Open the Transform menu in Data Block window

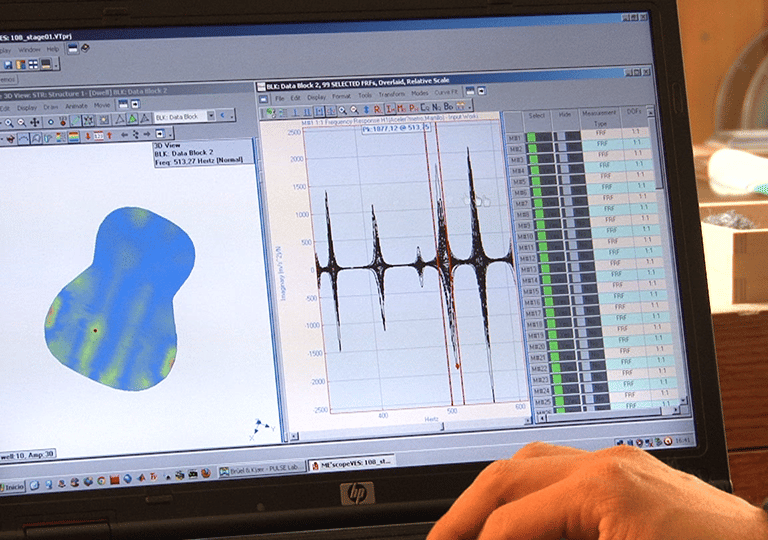[391, 94]
